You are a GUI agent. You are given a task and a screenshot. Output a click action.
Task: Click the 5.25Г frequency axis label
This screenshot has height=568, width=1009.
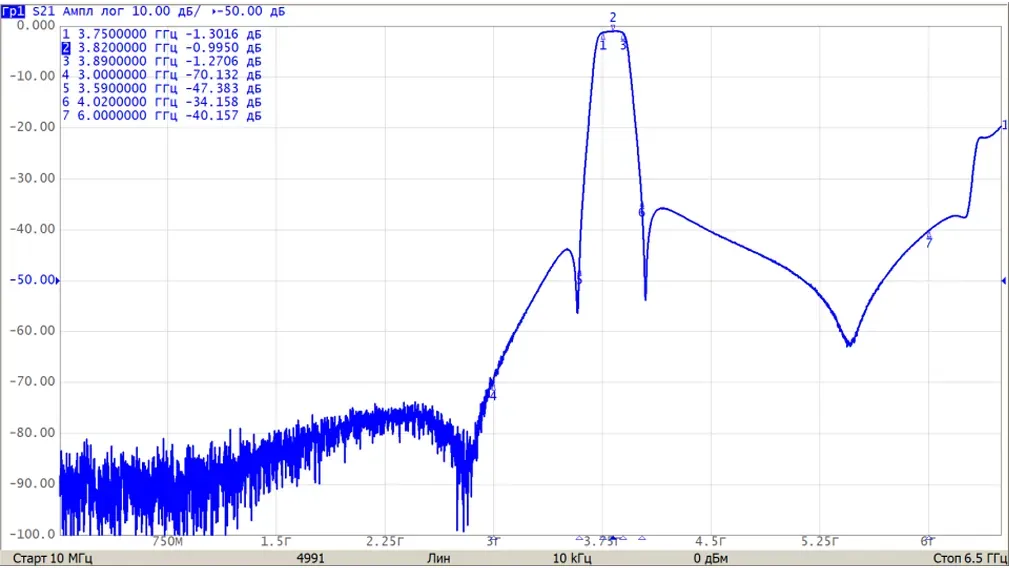coord(819,542)
